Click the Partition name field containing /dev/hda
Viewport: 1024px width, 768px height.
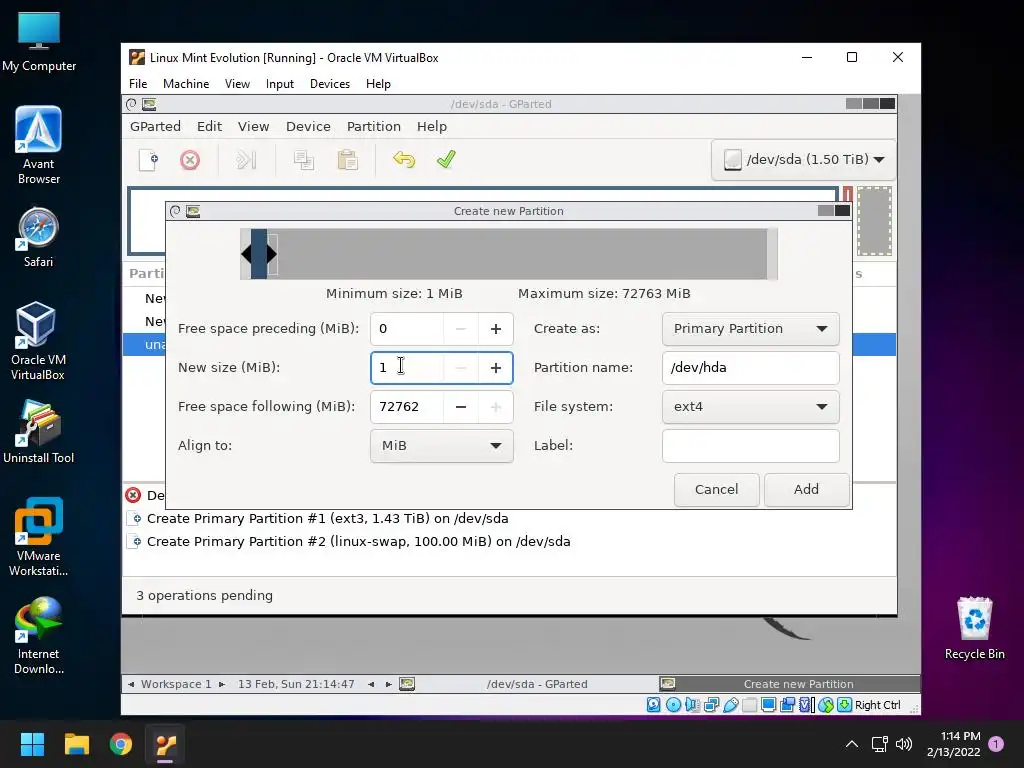click(x=750, y=368)
